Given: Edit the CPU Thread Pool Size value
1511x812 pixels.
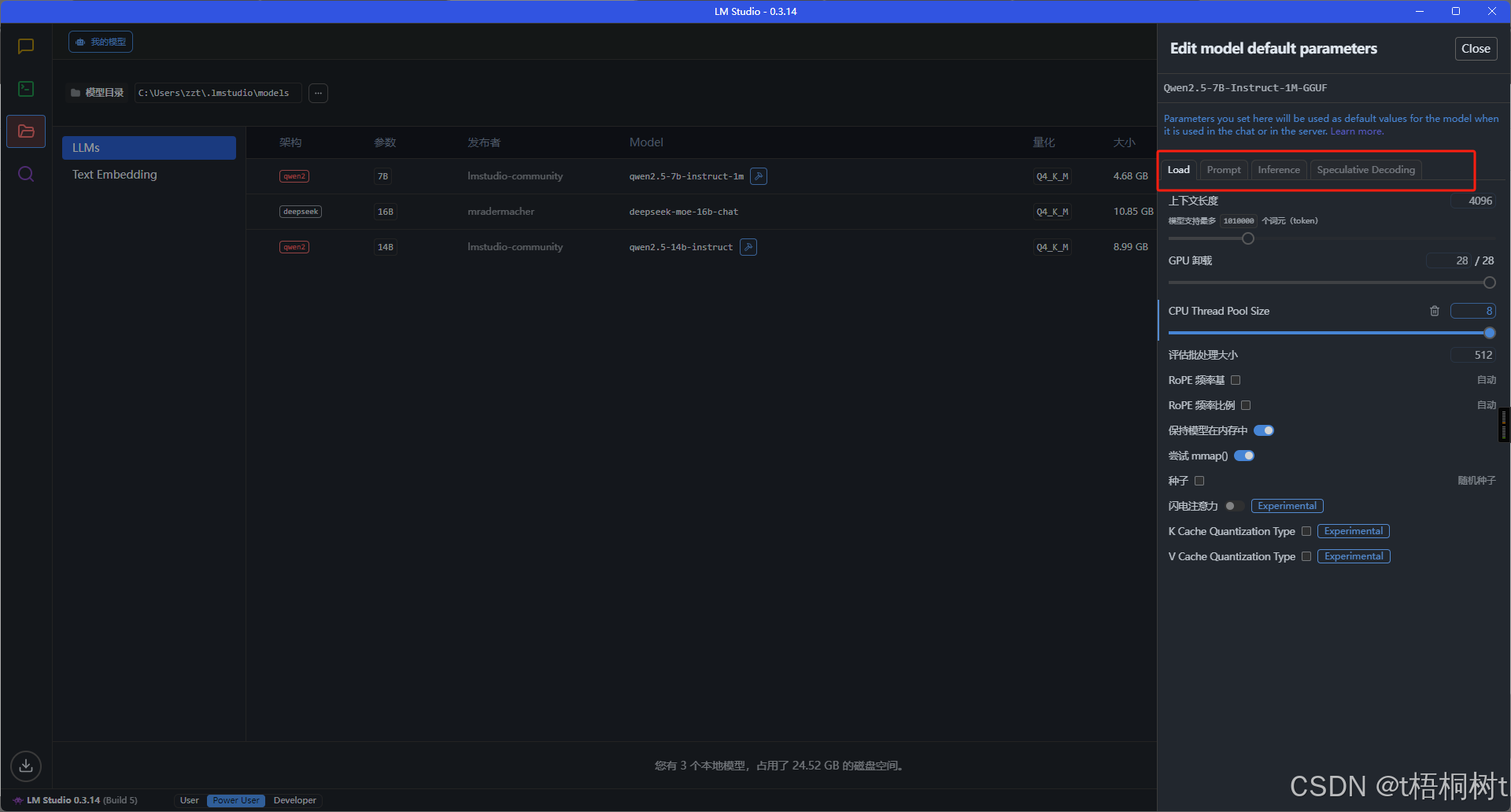Looking at the screenshot, I should 1473,311.
